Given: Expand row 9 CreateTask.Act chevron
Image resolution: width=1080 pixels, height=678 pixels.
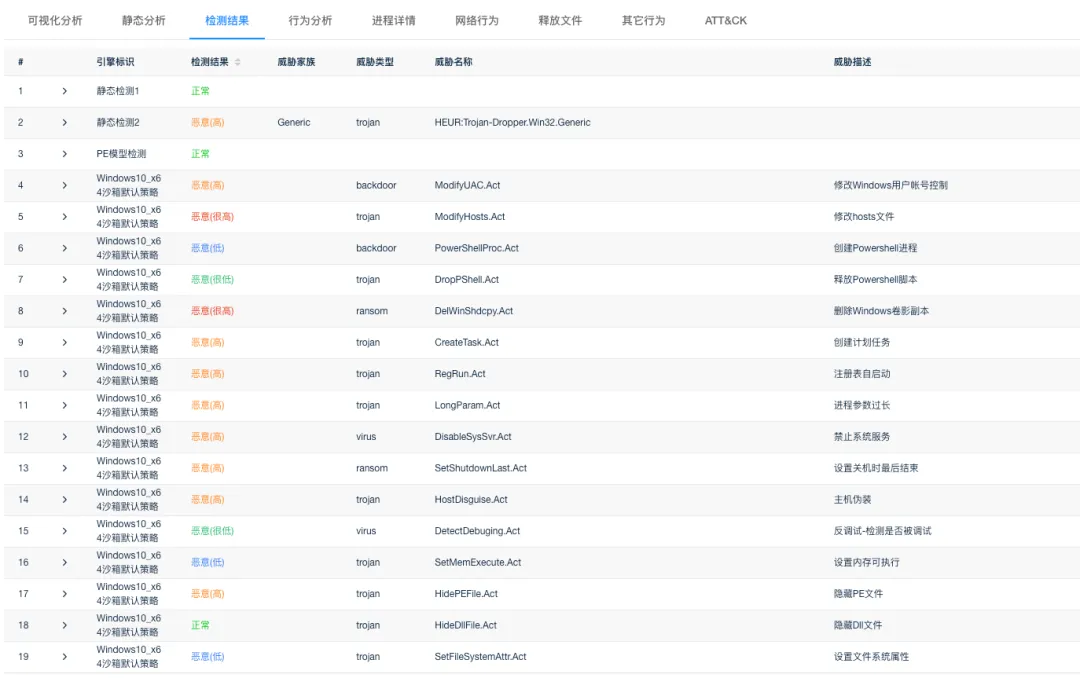Looking at the screenshot, I should tap(65, 342).
